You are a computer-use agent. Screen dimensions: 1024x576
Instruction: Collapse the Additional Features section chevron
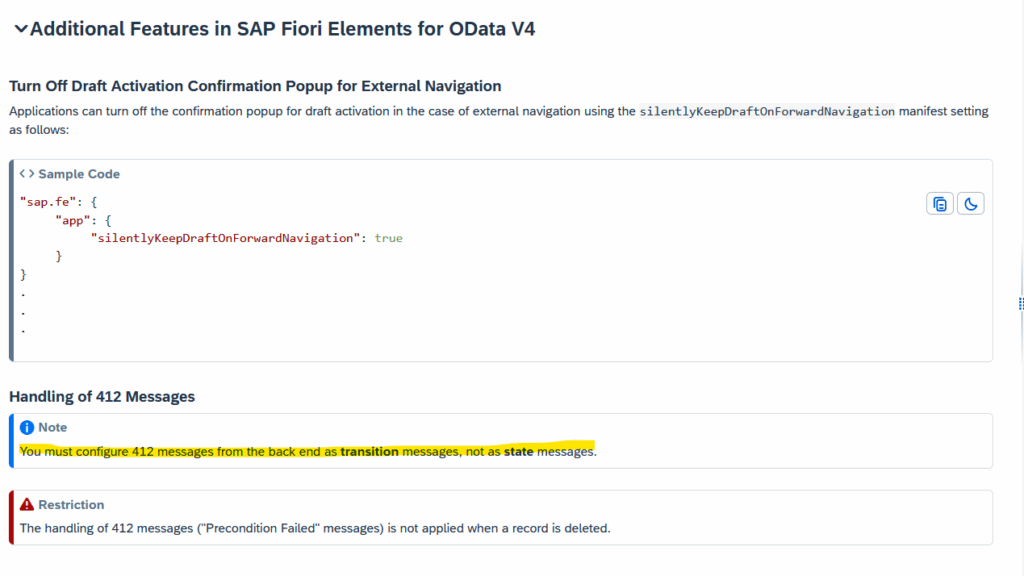21,29
